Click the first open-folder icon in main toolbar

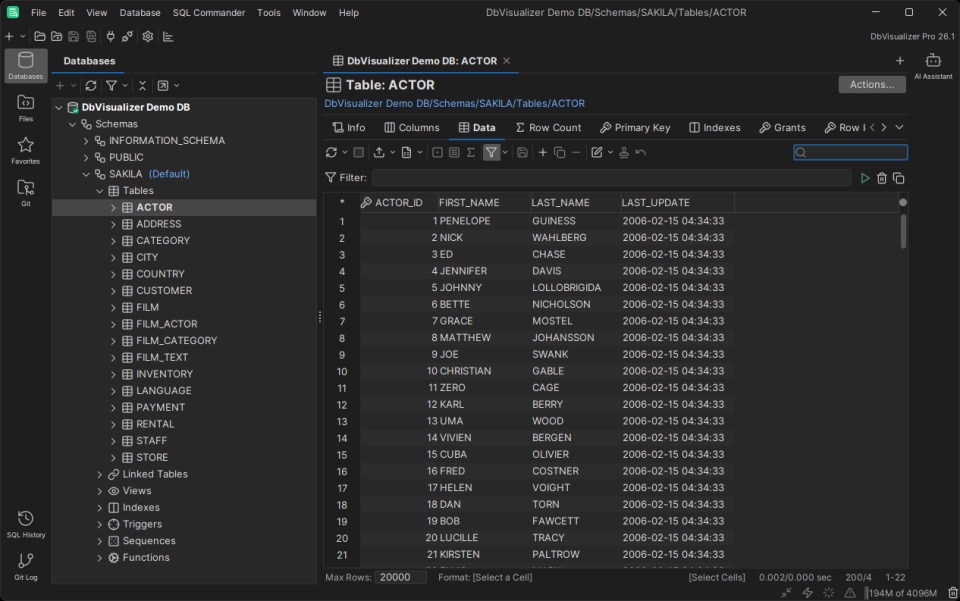point(40,36)
